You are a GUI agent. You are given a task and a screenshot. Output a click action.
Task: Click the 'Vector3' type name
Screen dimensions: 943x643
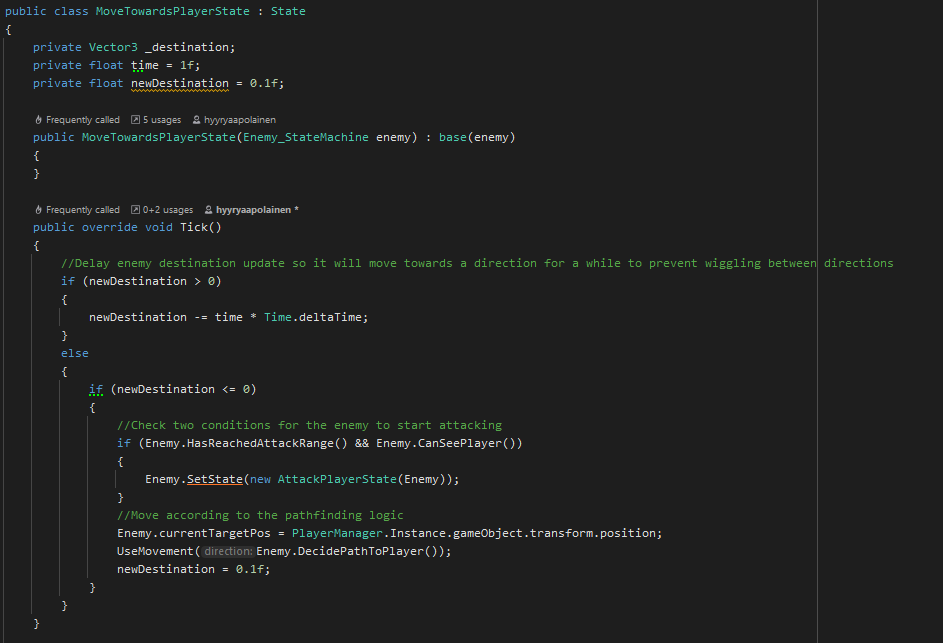coord(113,47)
